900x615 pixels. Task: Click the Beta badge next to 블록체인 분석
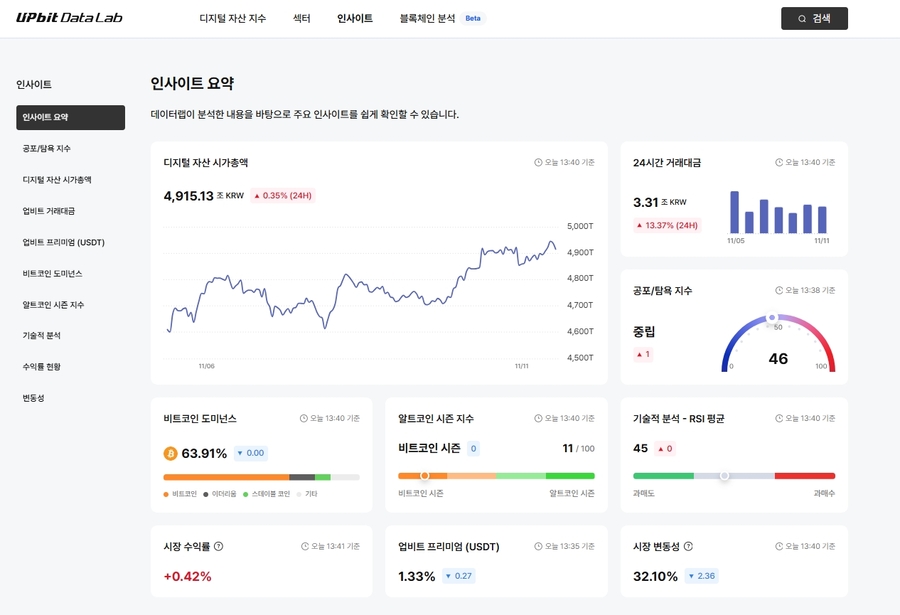[x=474, y=17]
